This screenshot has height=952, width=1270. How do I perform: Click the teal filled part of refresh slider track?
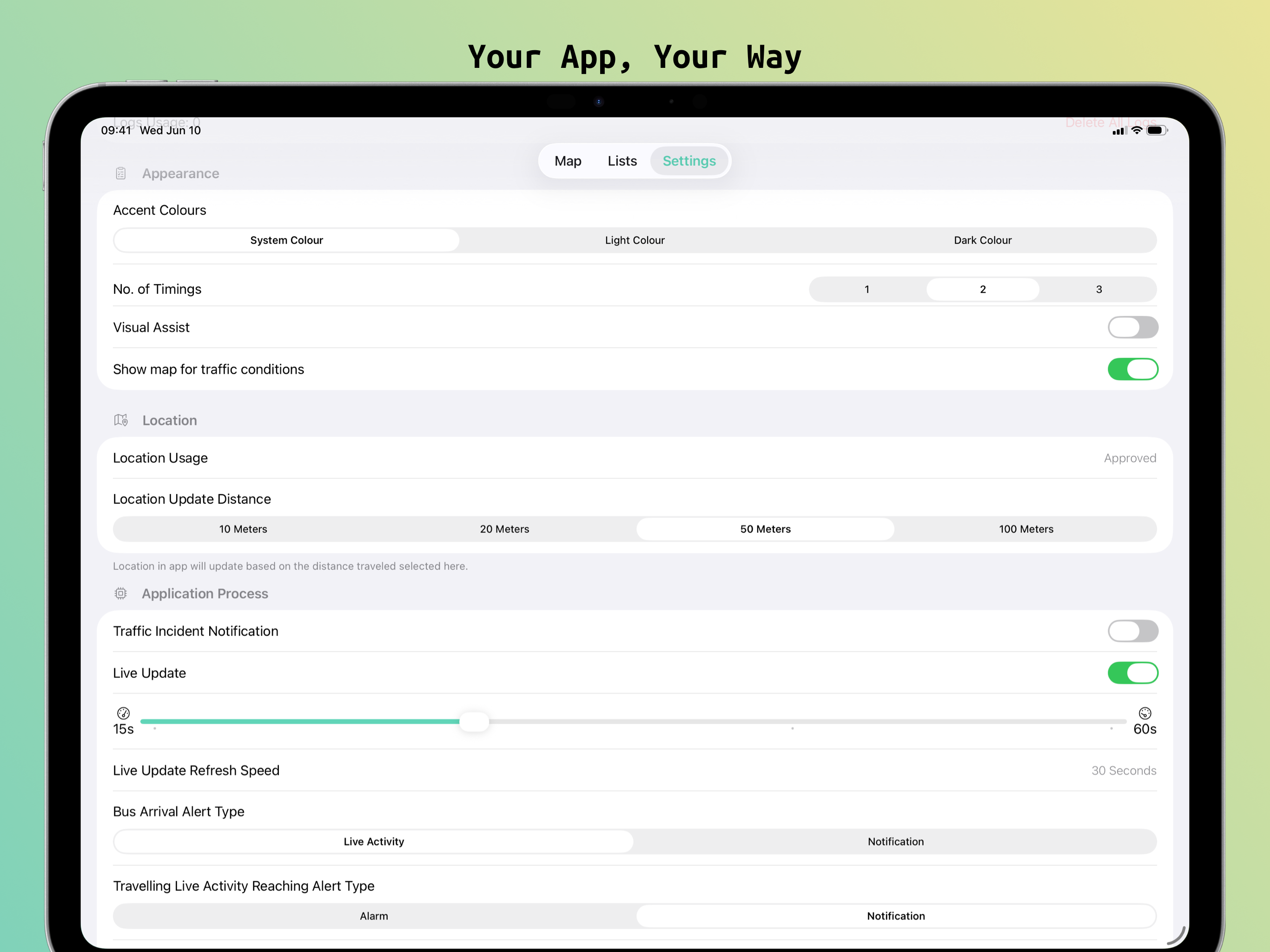click(300, 721)
